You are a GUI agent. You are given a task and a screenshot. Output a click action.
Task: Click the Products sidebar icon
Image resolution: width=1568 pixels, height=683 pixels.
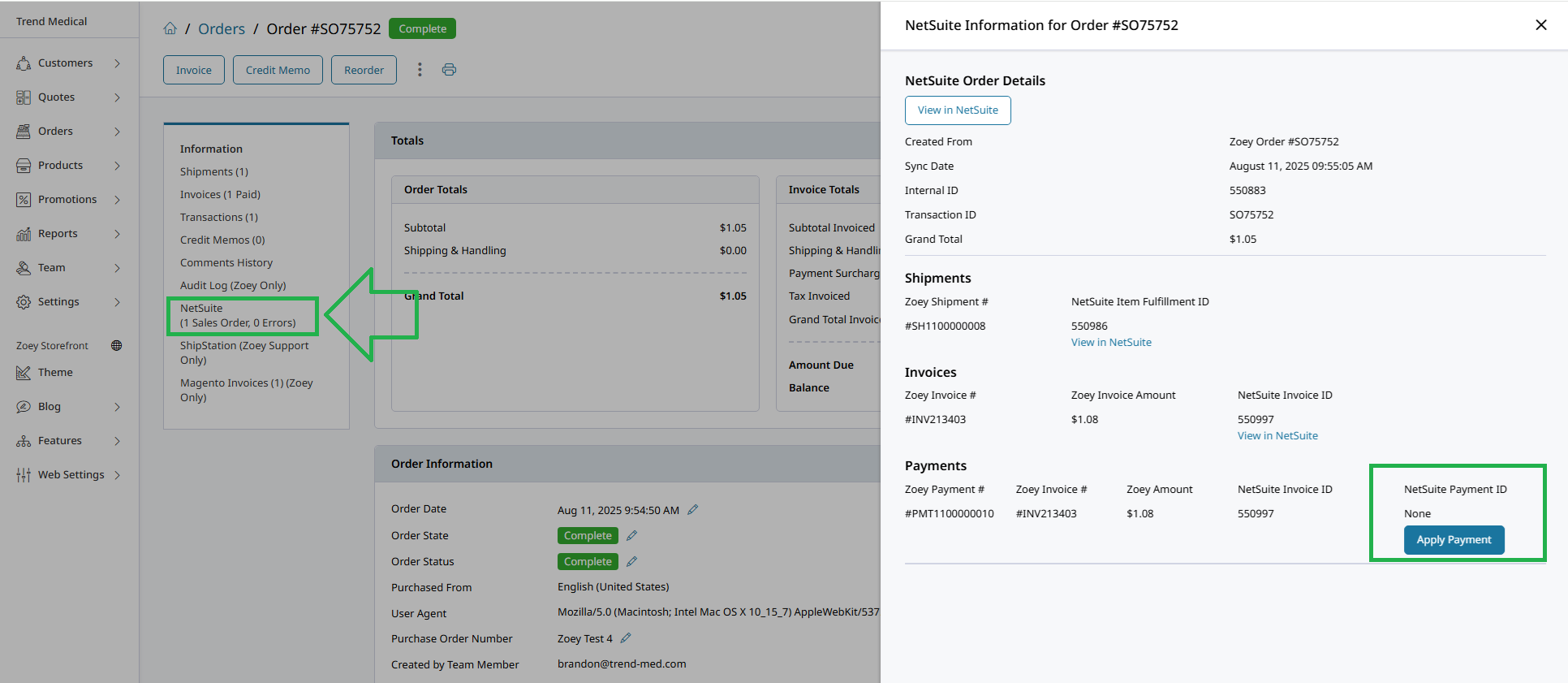(24, 166)
